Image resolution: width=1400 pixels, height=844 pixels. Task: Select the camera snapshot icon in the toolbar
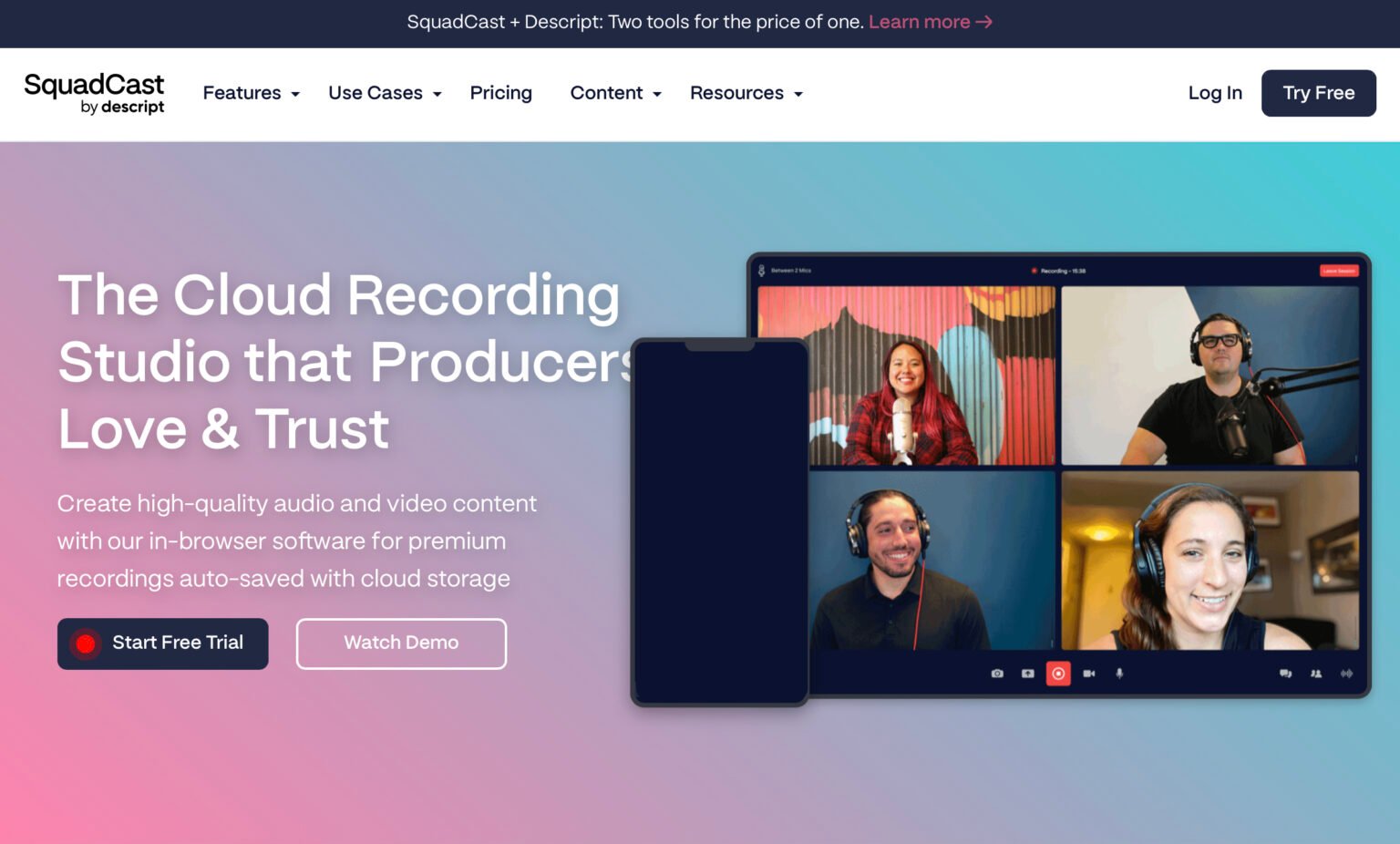point(997,674)
